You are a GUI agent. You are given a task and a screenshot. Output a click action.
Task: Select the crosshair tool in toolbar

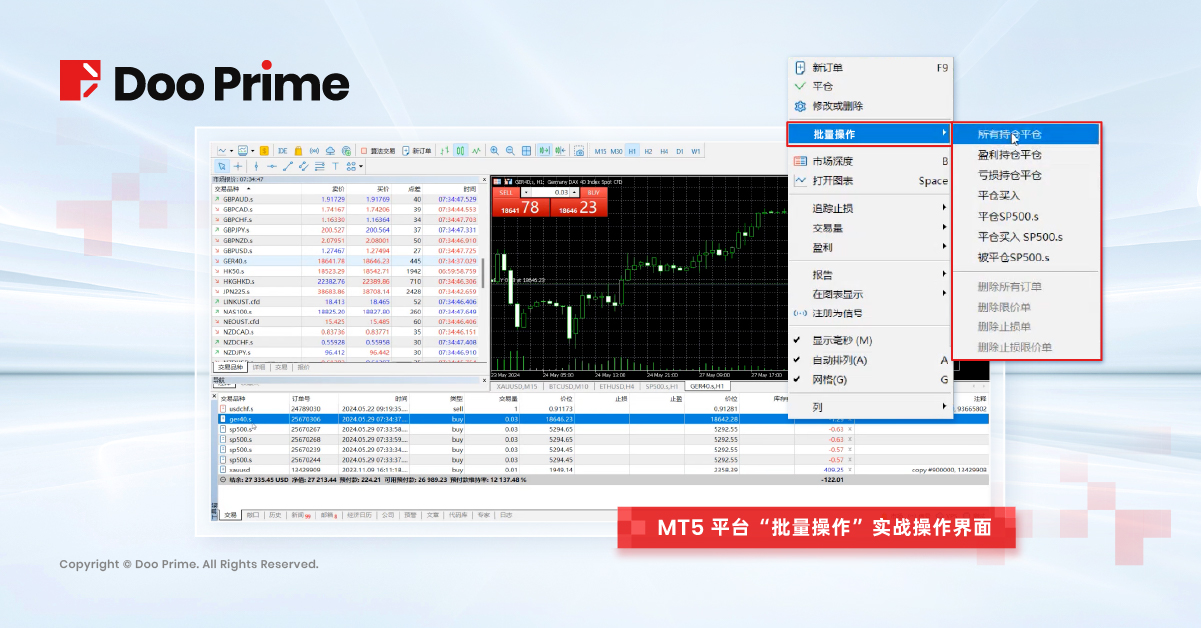coord(238,166)
